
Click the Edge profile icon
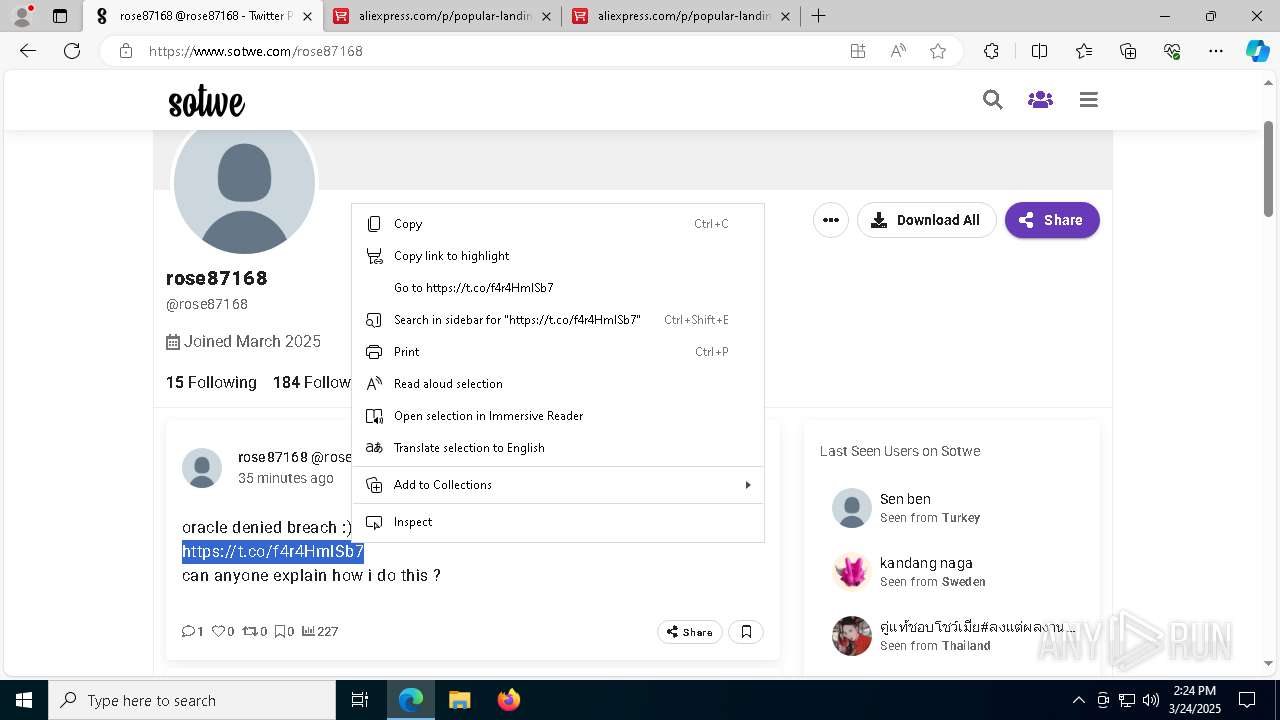[x=21, y=16]
